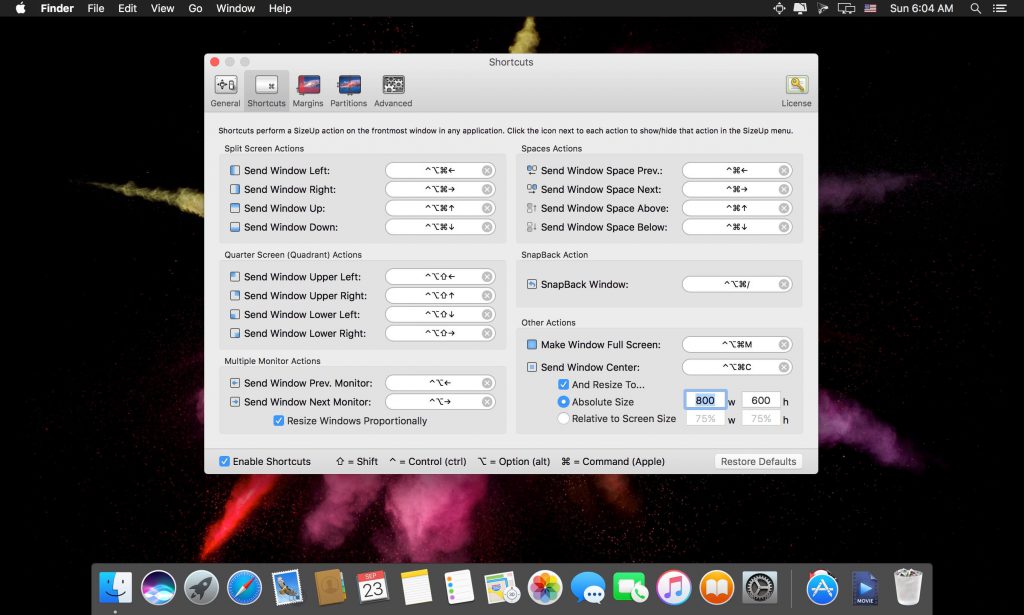The width and height of the screenshot is (1024, 615).
Task: Switch to the Partitions tab
Action: coord(349,91)
